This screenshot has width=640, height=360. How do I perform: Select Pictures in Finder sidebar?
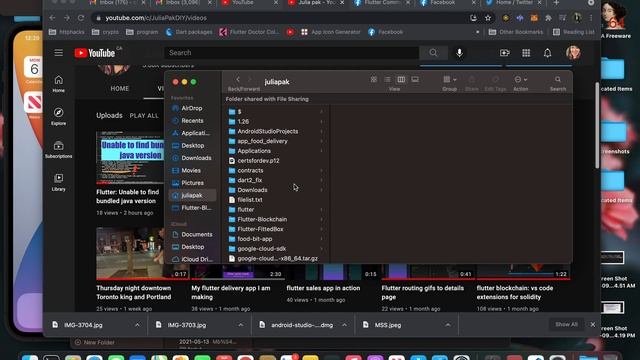(x=192, y=183)
